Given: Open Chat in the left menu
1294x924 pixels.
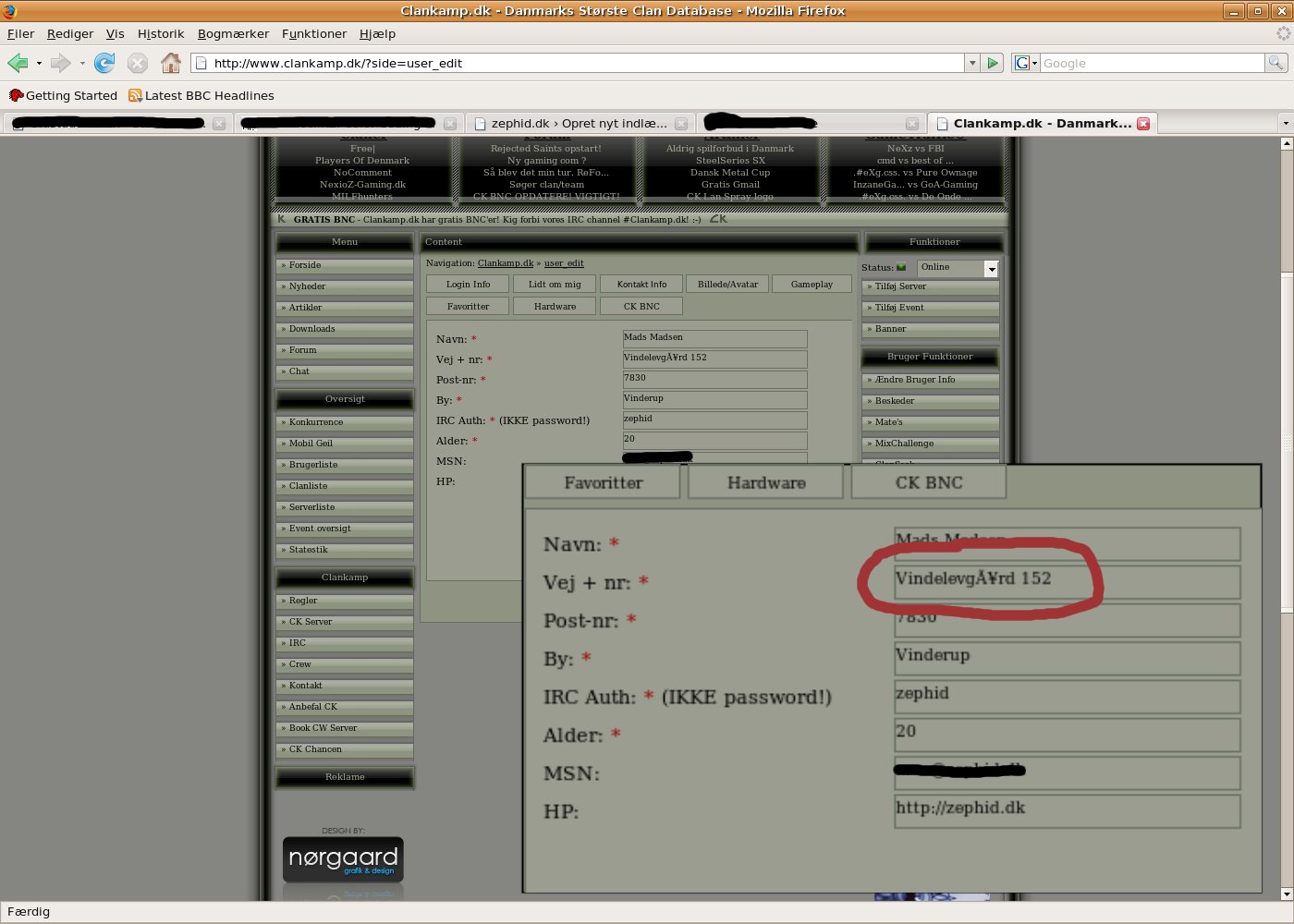Looking at the screenshot, I should coord(345,372).
